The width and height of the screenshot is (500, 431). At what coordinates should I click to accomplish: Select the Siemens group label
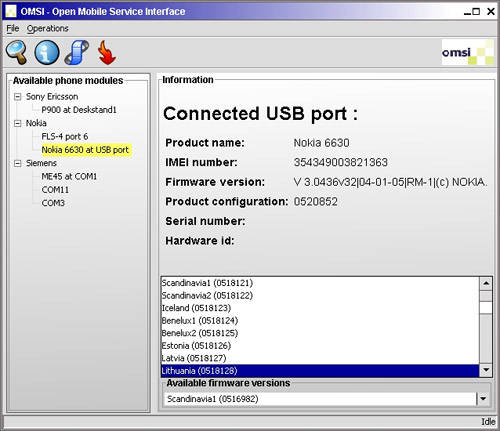pyautogui.click(x=41, y=163)
